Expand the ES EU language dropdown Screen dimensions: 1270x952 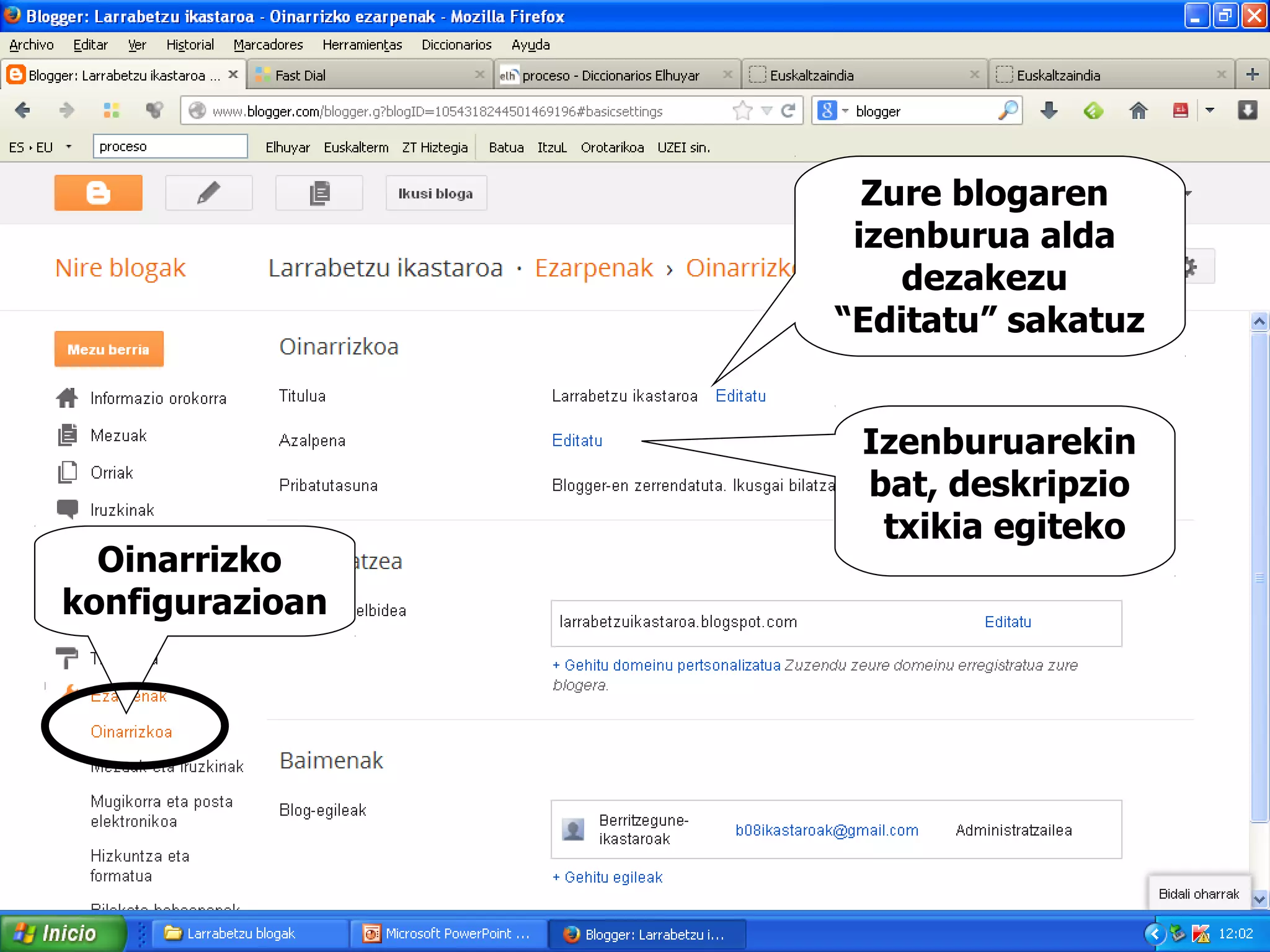[x=68, y=147]
